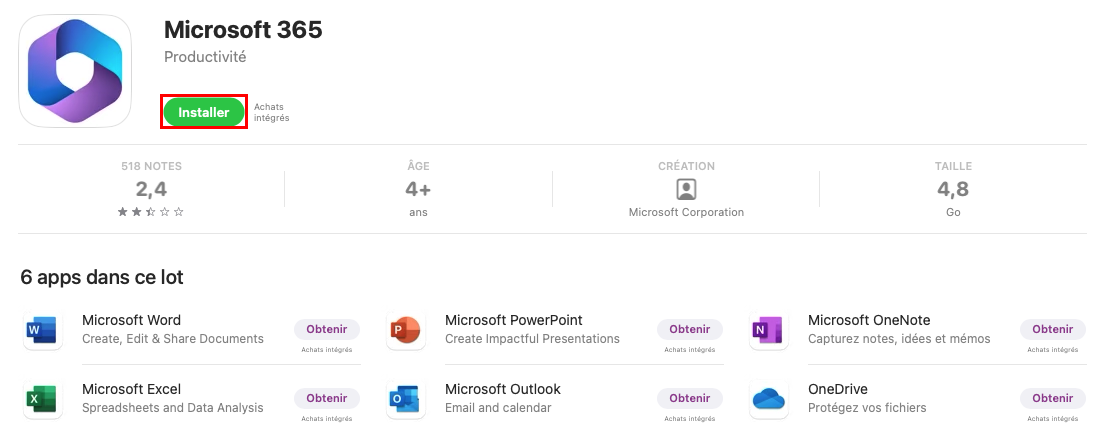Click 'Create Impactful Presentations' subtitle
Viewport: 1107px width, 434px height.
[x=532, y=339]
